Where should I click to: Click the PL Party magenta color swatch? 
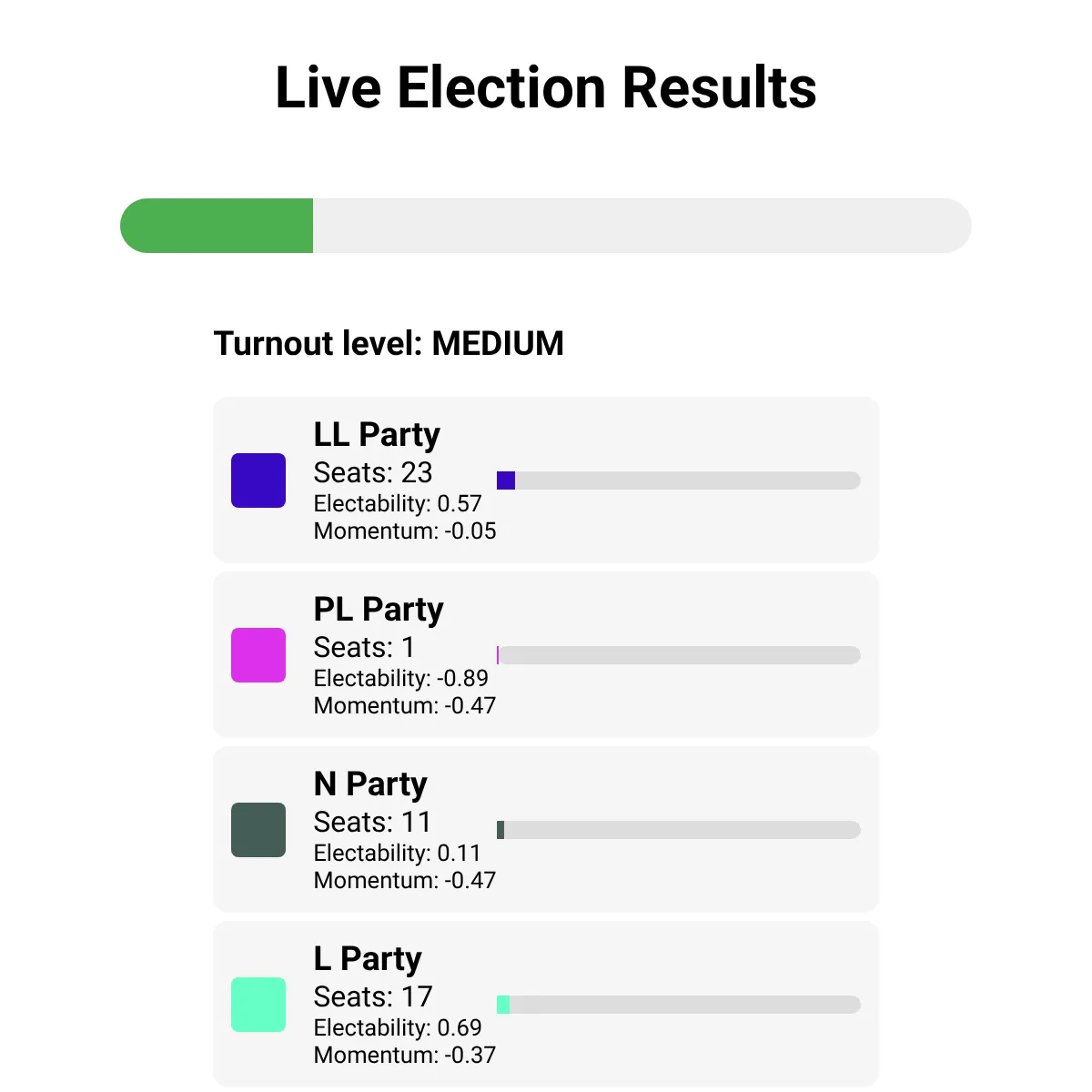point(258,655)
